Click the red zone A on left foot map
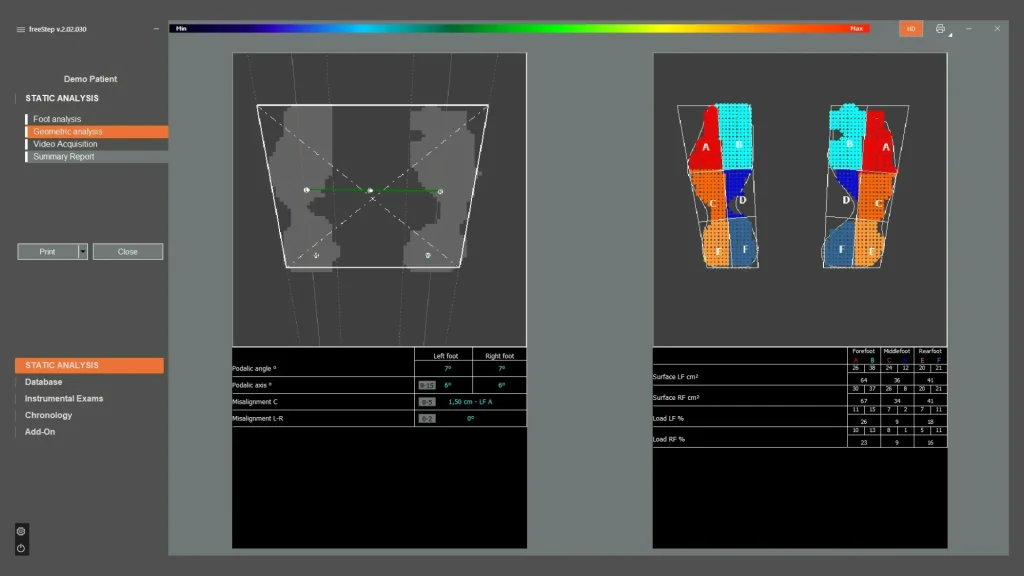 pos(705,145)
